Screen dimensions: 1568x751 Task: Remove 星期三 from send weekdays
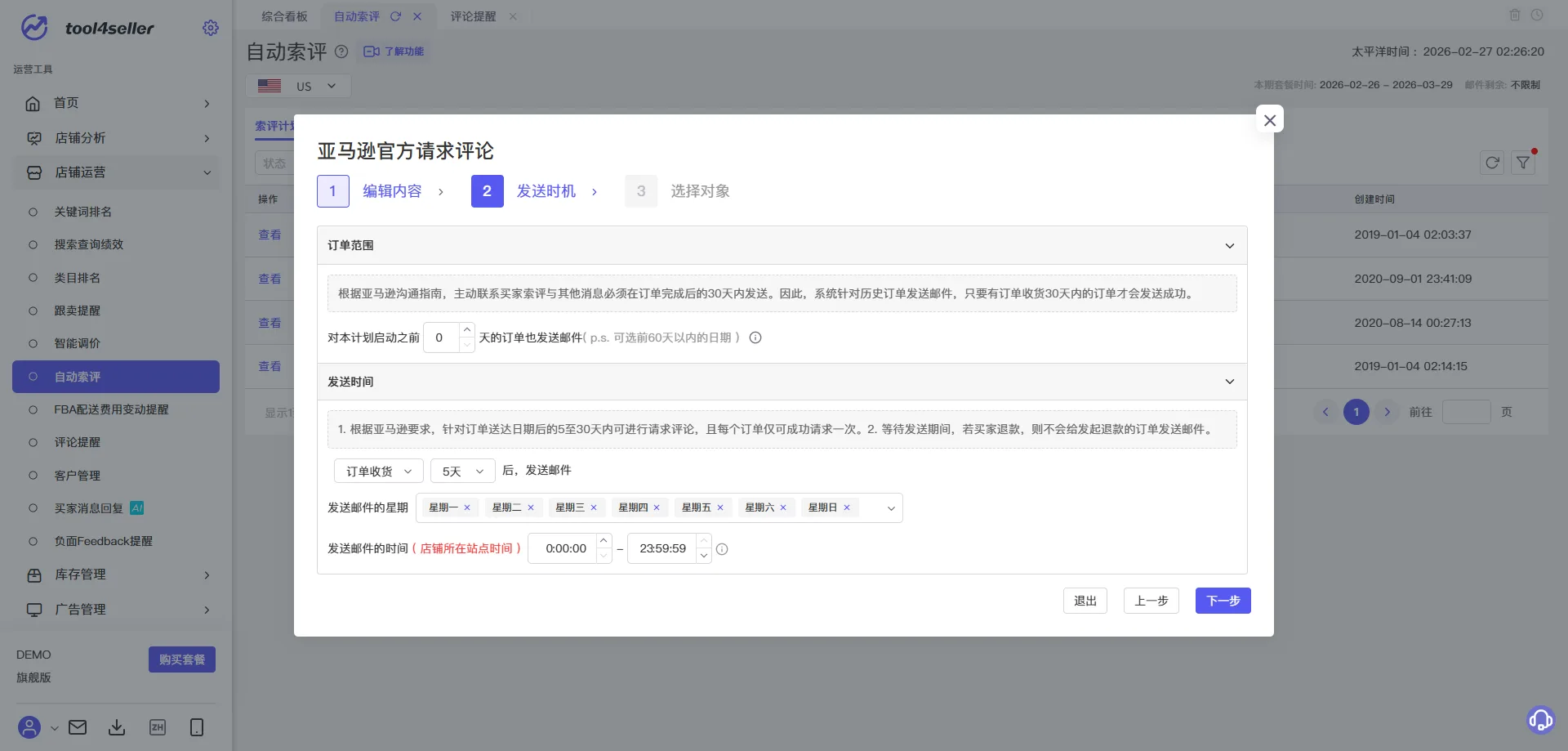tap(594, 507)
